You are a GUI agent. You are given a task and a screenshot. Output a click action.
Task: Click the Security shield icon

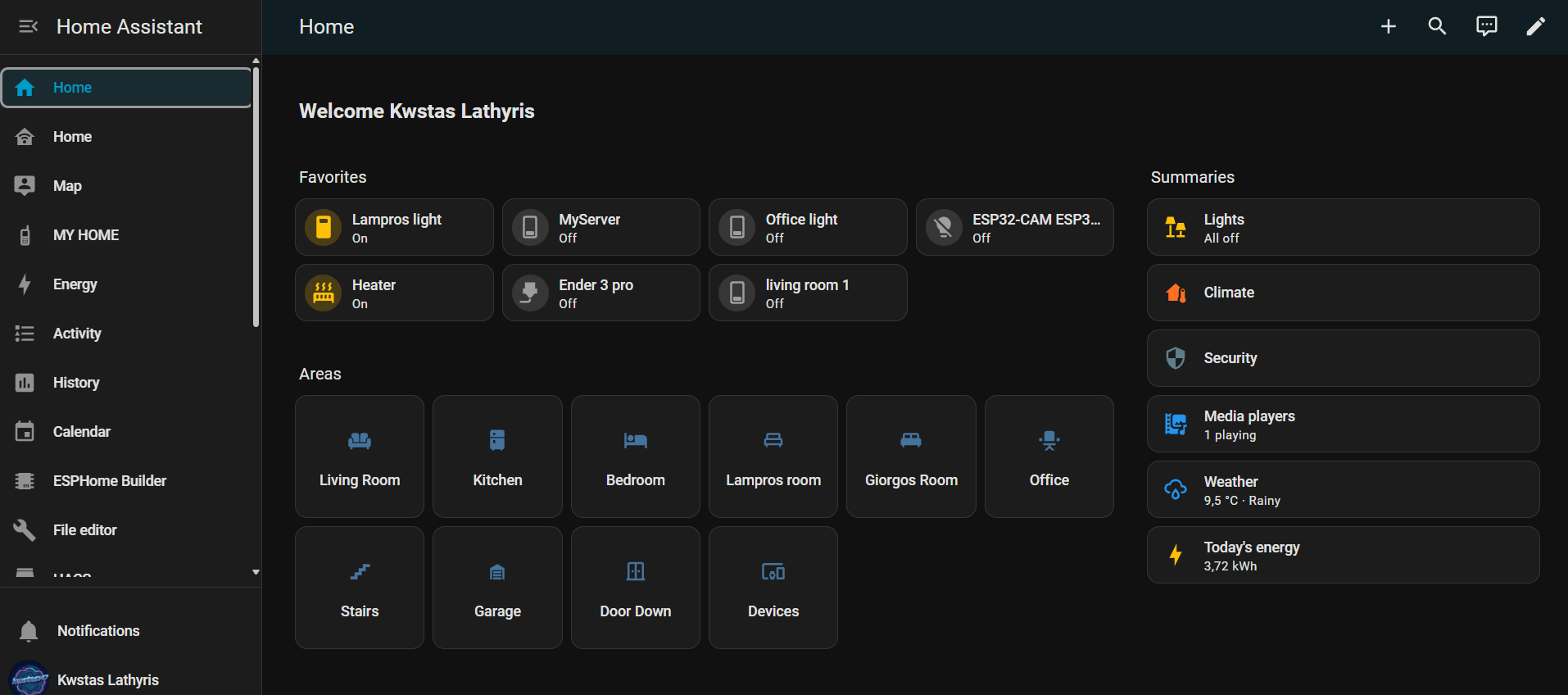[x=1176, y=358]
